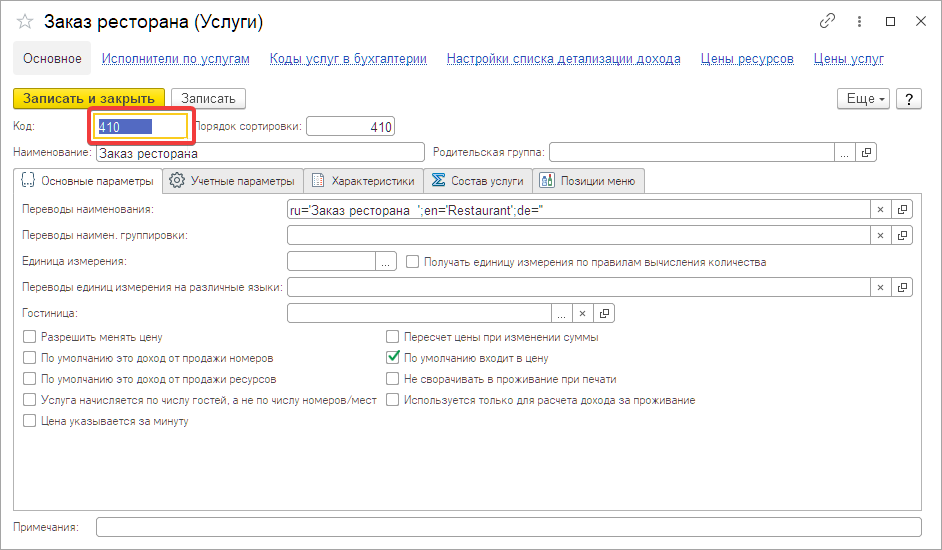Open Цены услуг link
The height and width of the screenshot is (550, 942).
848,59
